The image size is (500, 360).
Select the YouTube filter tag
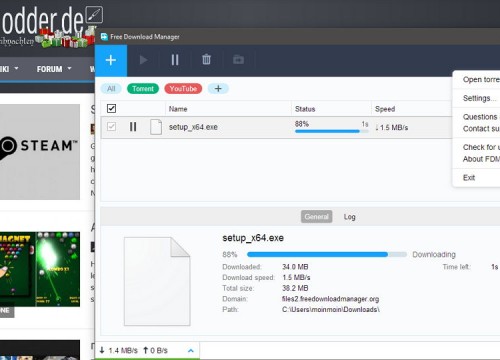(x=183, y=89)
